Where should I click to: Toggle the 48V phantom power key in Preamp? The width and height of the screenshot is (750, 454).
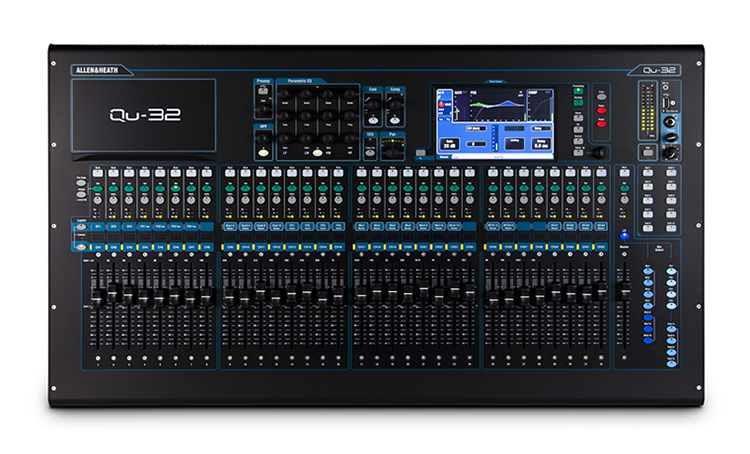point(263,91)
